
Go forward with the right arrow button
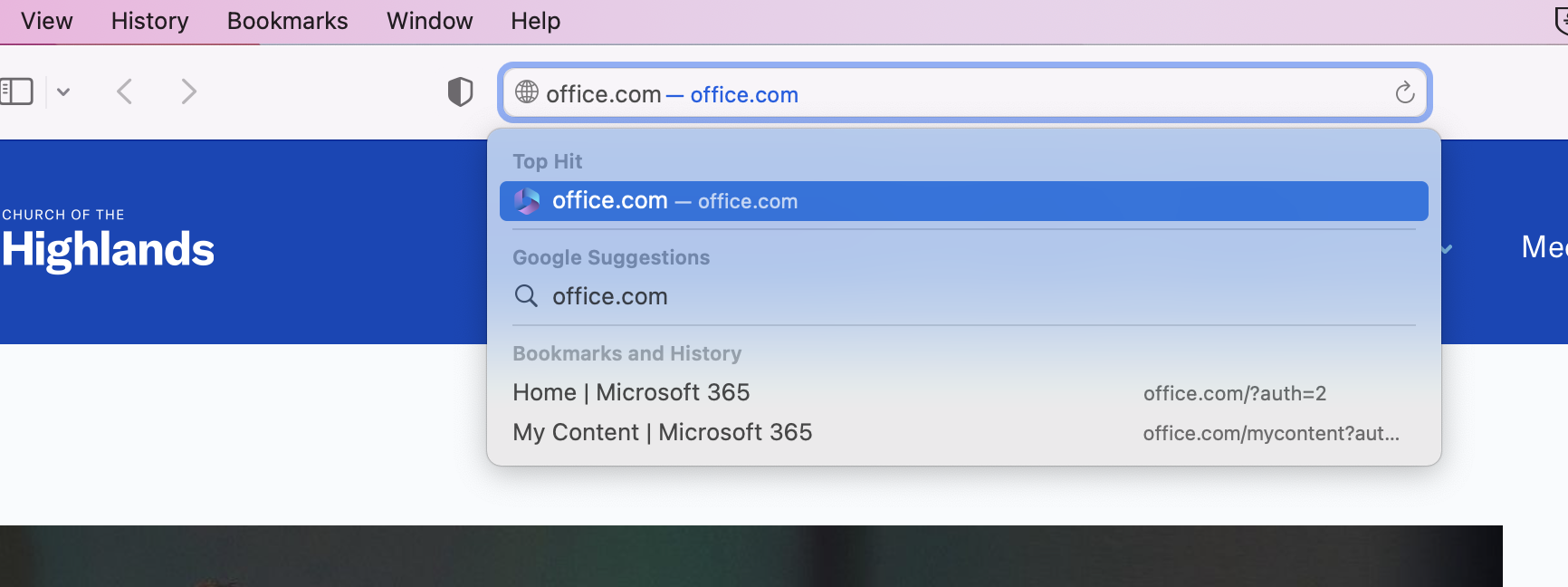(x=188, y=91)
